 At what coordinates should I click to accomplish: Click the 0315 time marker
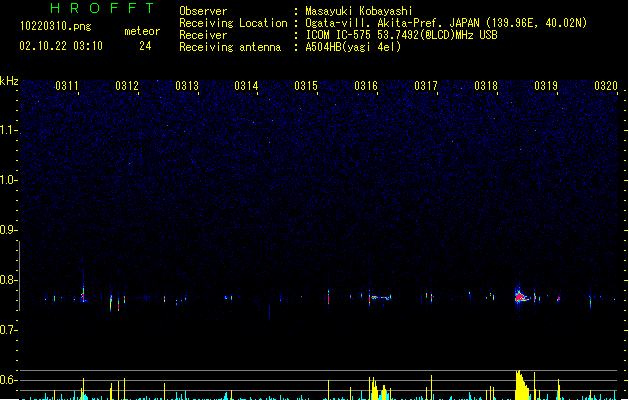(306, 86)
